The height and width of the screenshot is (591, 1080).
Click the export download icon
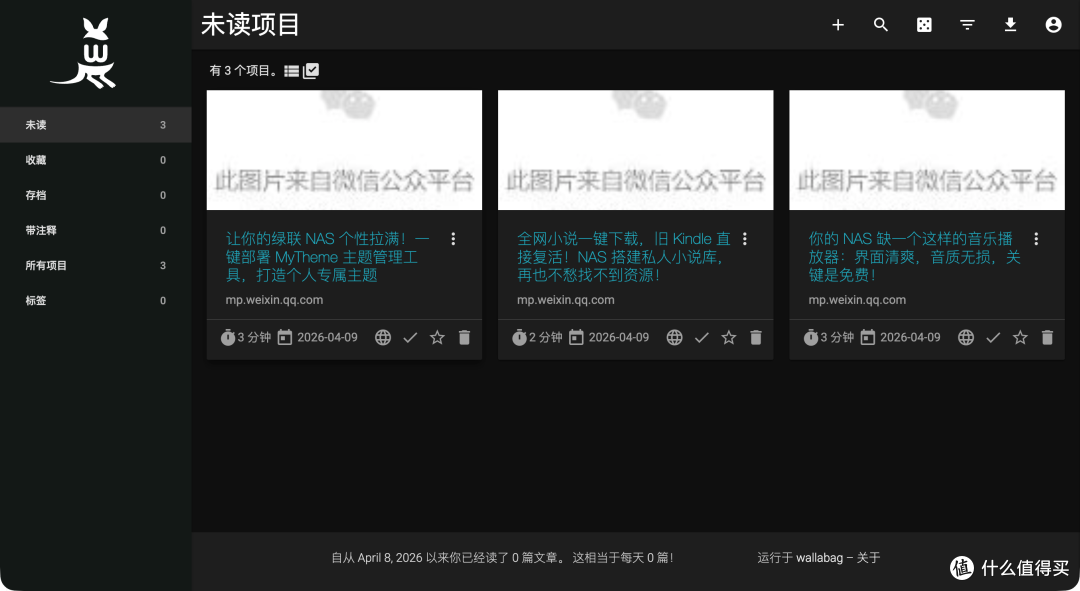[1010, 25]
